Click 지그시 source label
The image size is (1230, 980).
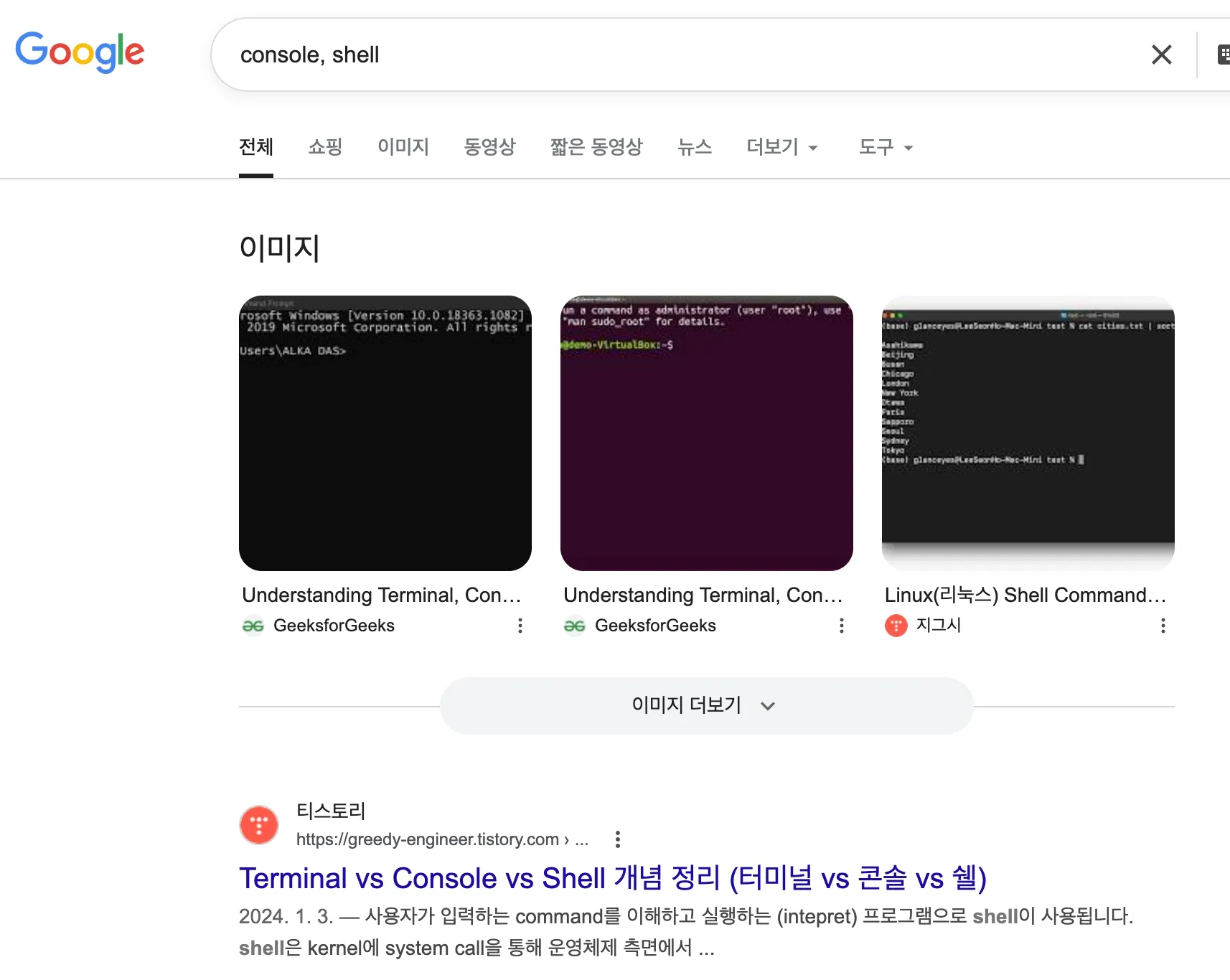[x=938, y=625]
